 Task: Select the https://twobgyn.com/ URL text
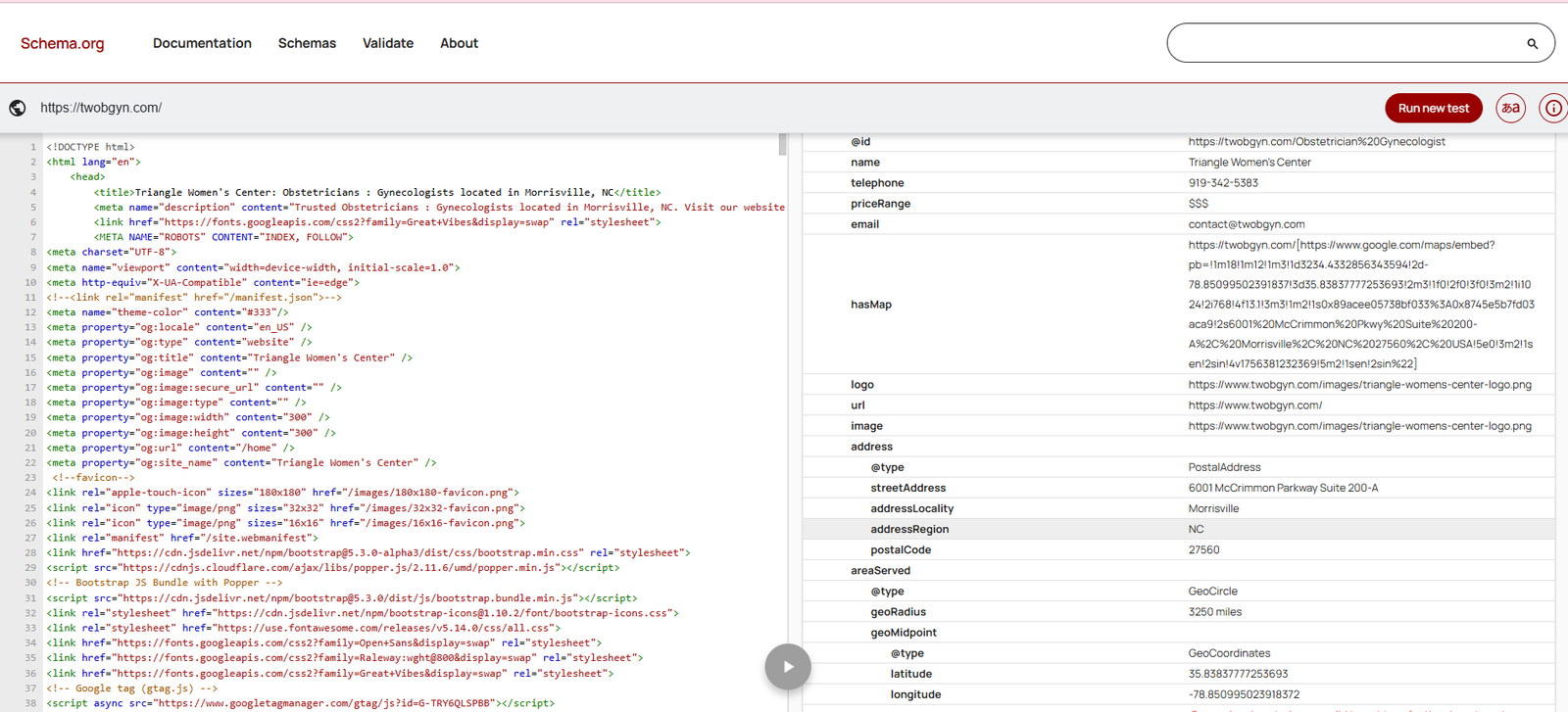coord(101,108)
